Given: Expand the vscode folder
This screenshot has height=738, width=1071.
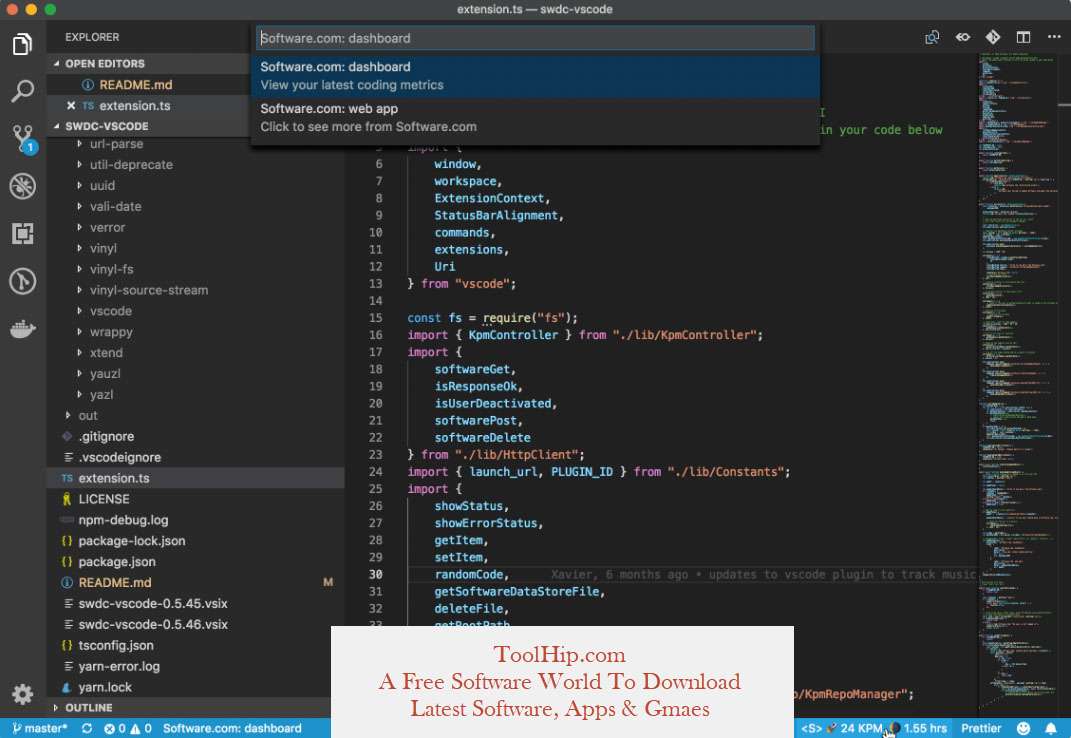Looking at the screenshot, I should click(79, 311).
